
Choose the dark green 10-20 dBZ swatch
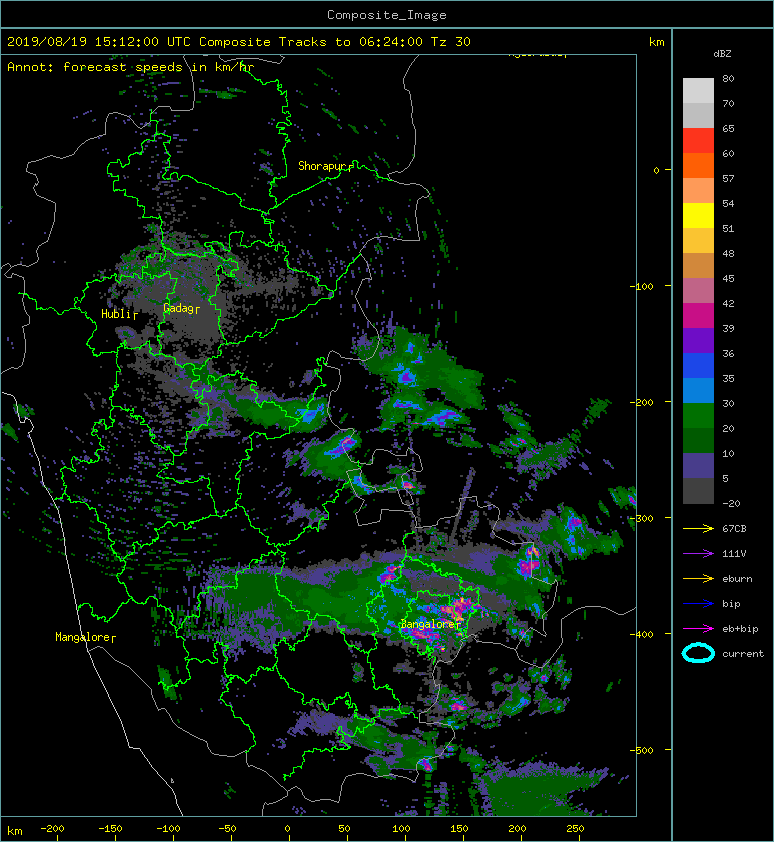[x=698, y=440]
